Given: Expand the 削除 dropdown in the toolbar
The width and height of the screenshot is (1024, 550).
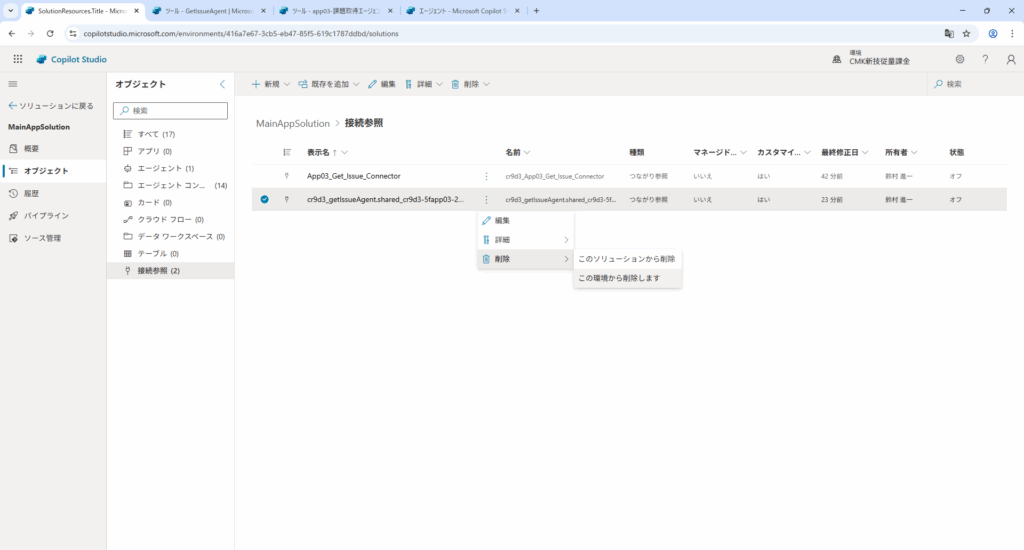Looking at the screenshot, I should coord(470,84).
